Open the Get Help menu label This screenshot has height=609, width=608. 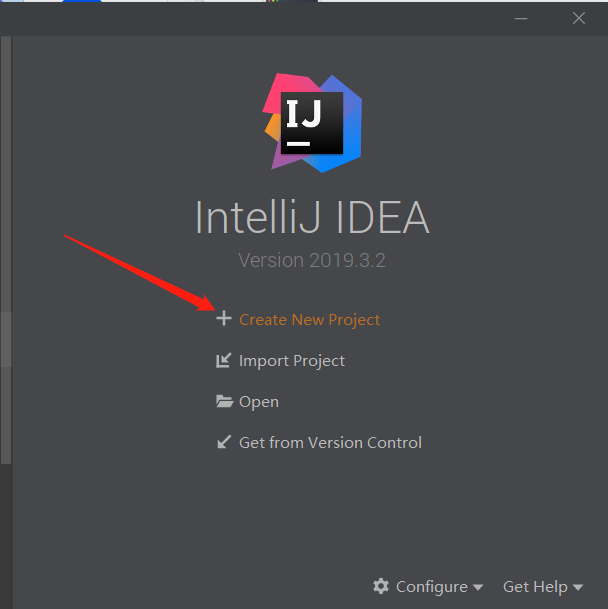pyautogui.click(x=535, y=586)
